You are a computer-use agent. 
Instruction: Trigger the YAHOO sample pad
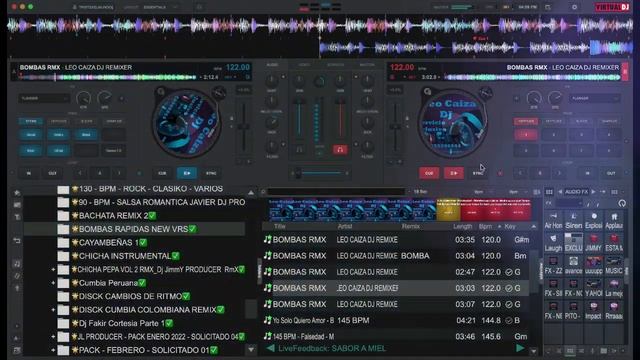coord(593,288)
